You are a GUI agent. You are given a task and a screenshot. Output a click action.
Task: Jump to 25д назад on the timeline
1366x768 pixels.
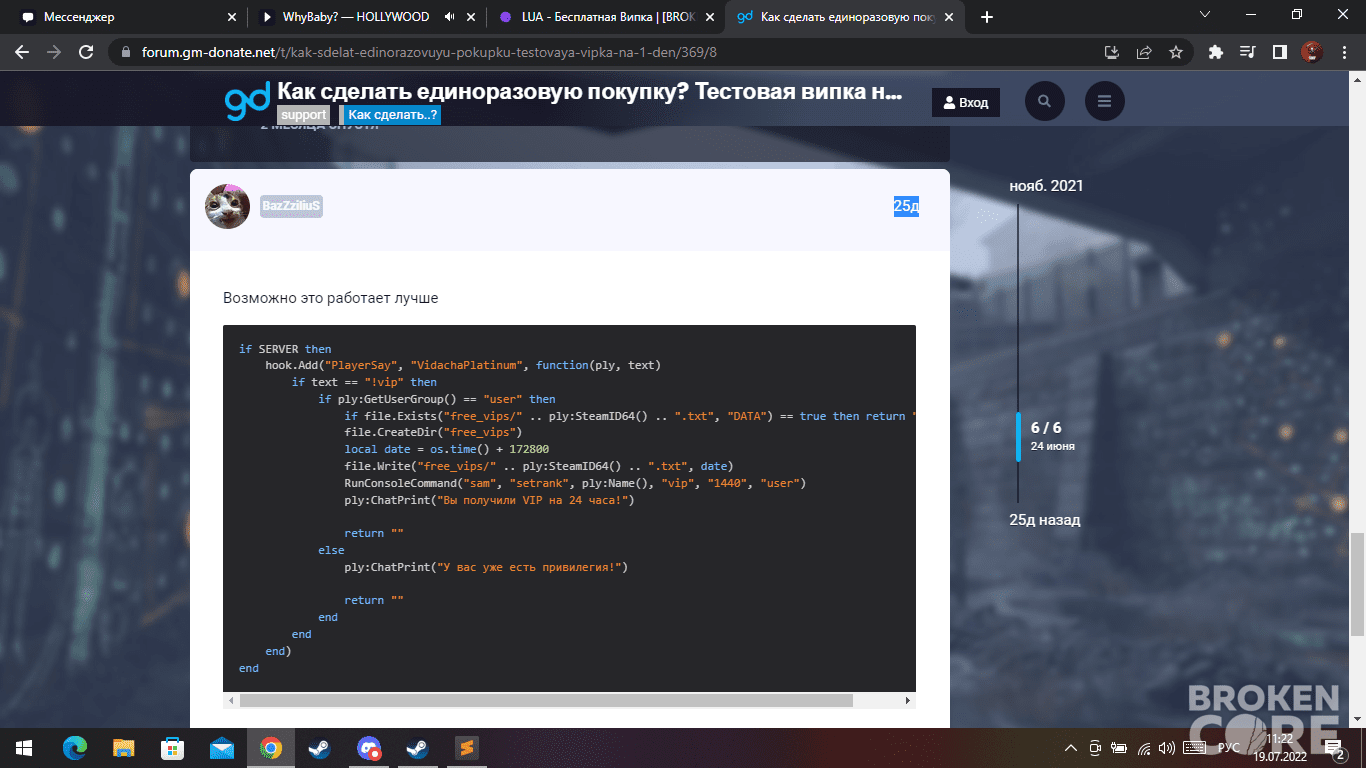click(1045, 520)
